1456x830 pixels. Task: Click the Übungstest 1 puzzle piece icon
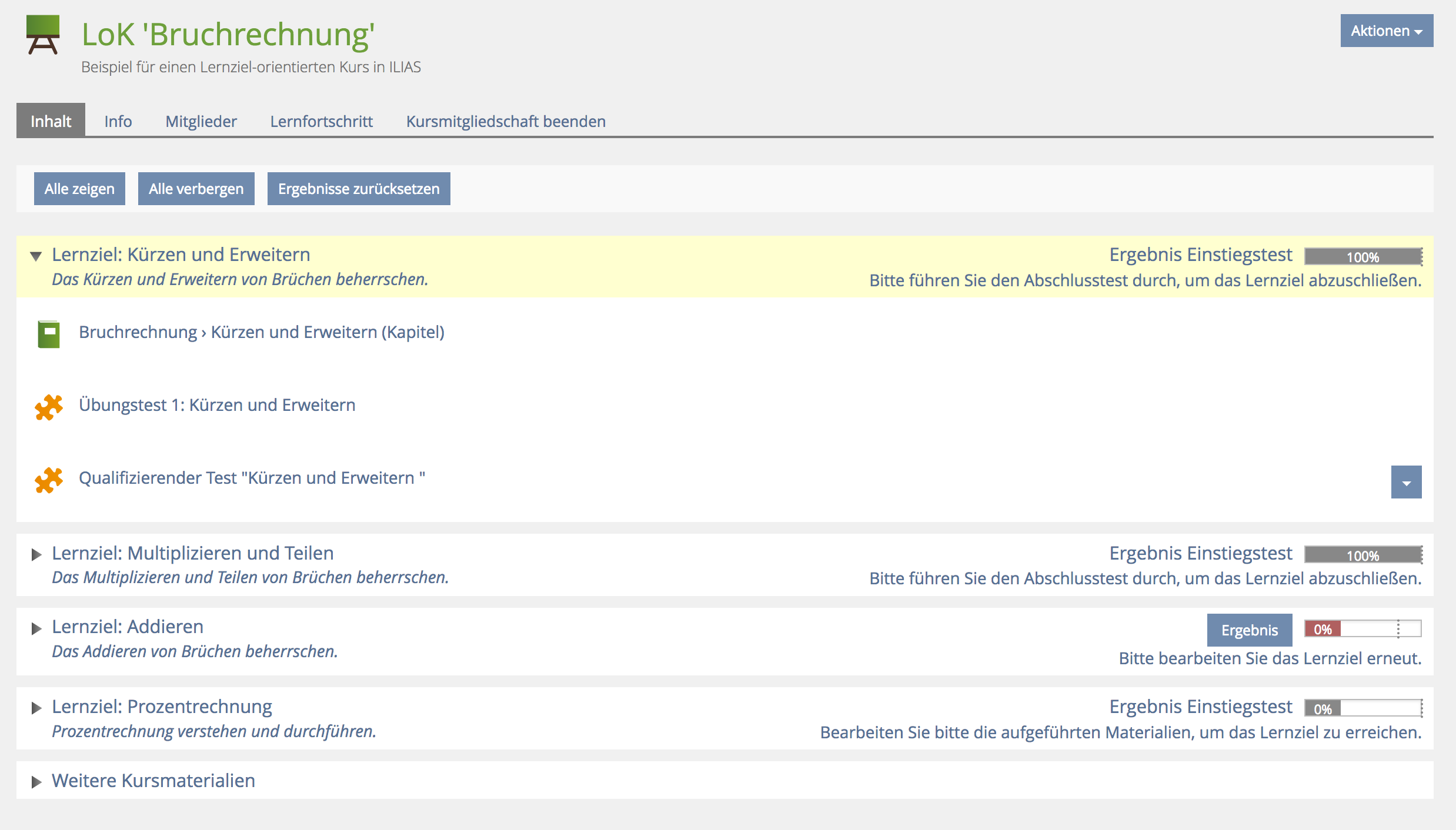pyautogui.click(x=49, y=407)
